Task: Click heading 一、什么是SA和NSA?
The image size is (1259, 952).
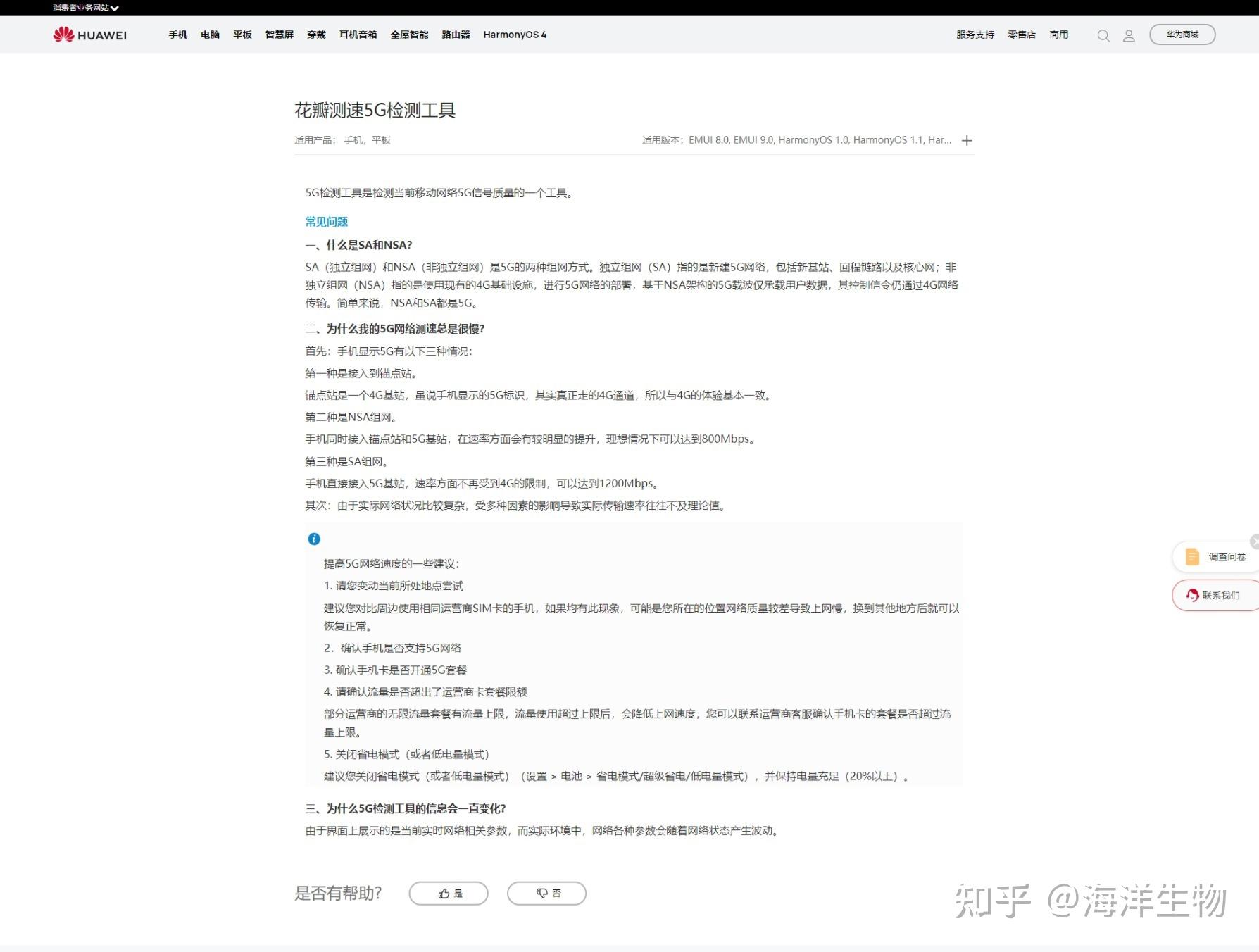Action: pos(358,245)
